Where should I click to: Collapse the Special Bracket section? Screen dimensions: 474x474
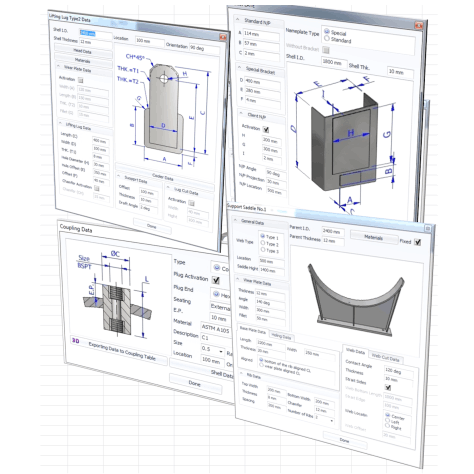pyautogui.click(x=239, y=67)
